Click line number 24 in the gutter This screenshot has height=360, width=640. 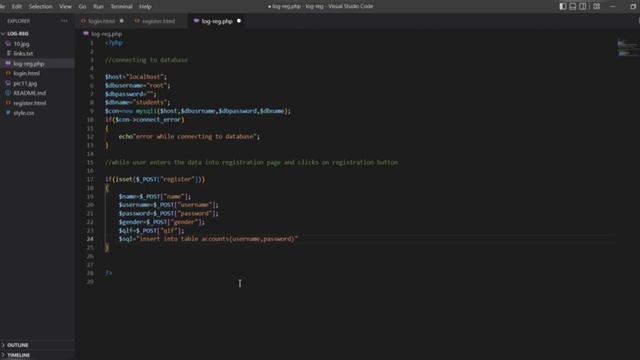point(90,239)
